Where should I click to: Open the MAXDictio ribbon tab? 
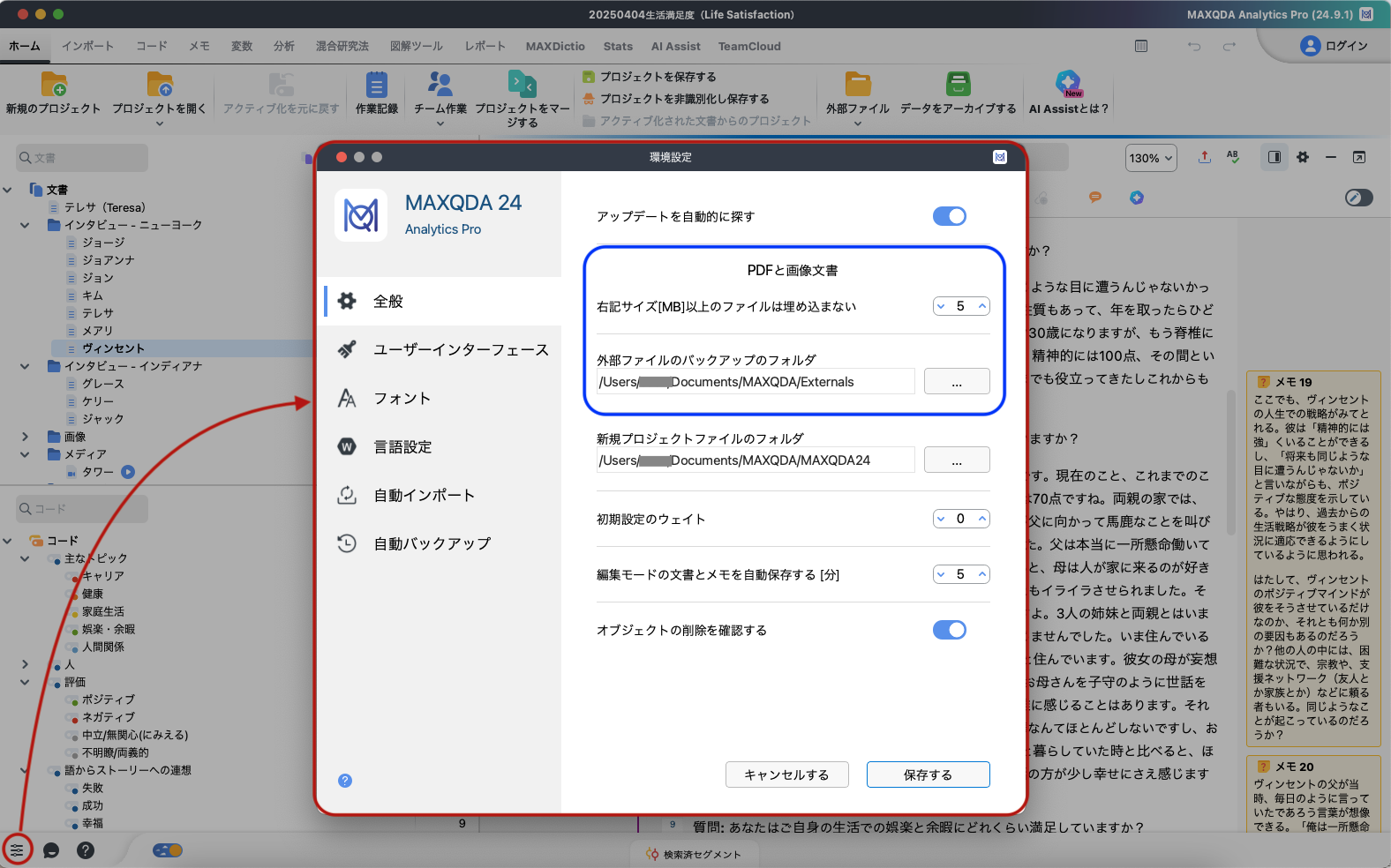pos(555,46)
